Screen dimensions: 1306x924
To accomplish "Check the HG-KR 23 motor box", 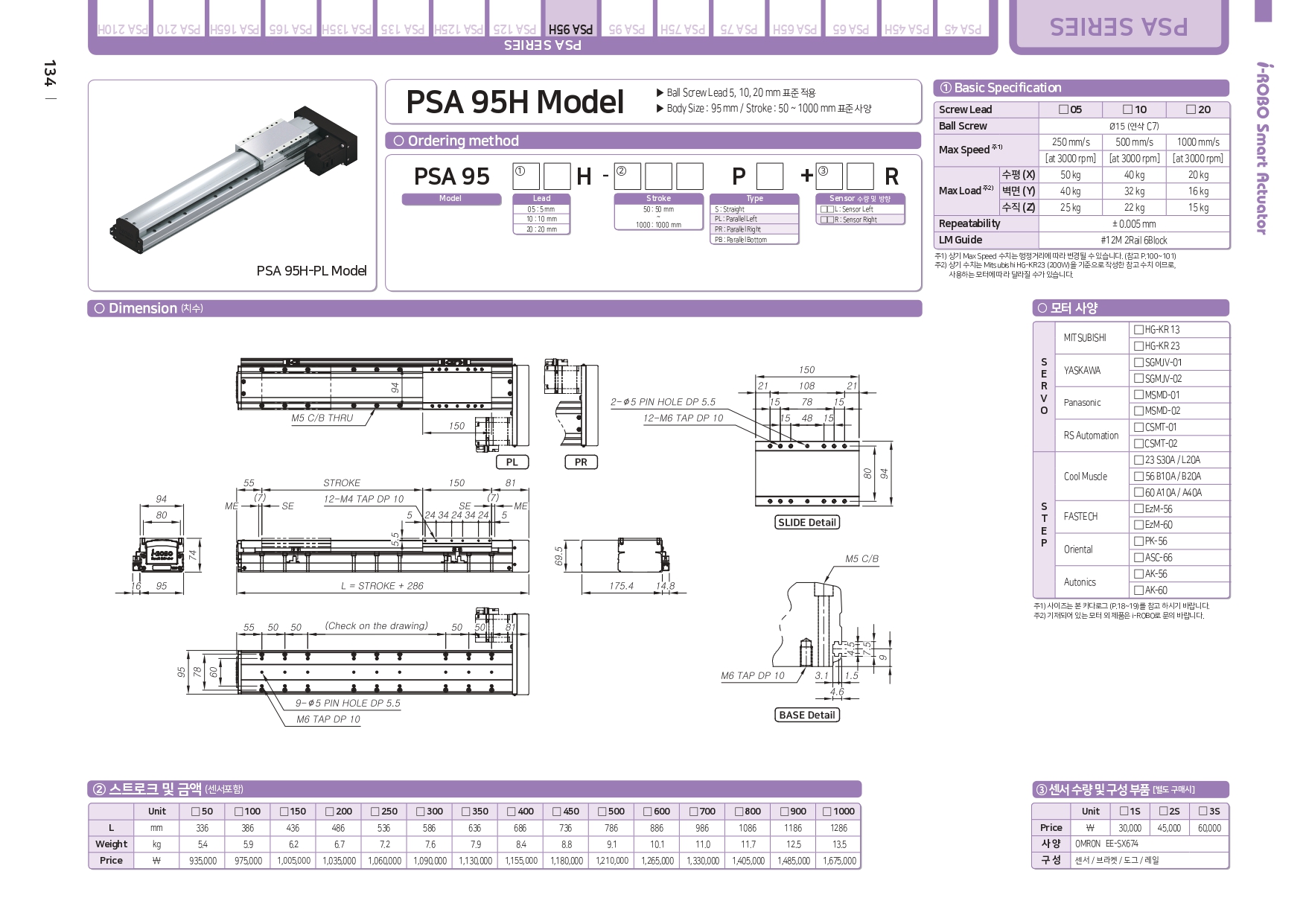I will [x=1138, y=346].
